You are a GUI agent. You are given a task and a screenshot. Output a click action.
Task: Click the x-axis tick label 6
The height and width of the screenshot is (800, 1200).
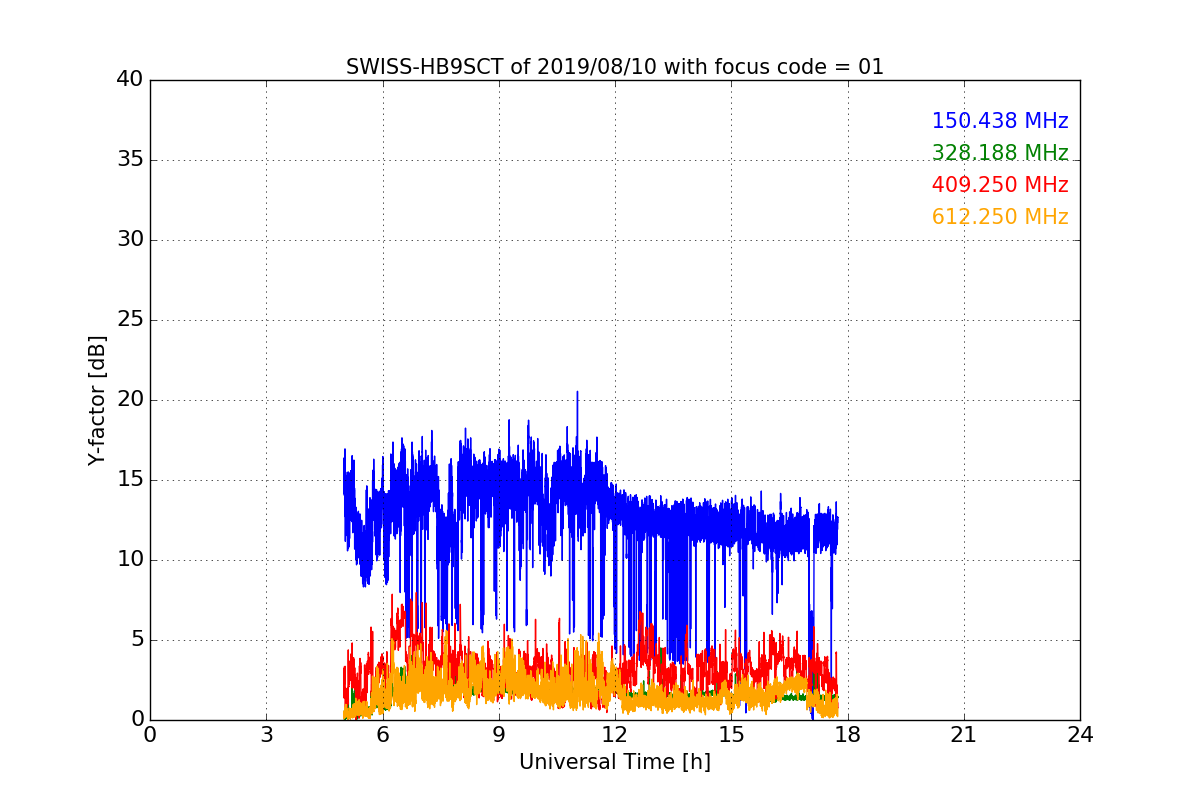(382, 735)
